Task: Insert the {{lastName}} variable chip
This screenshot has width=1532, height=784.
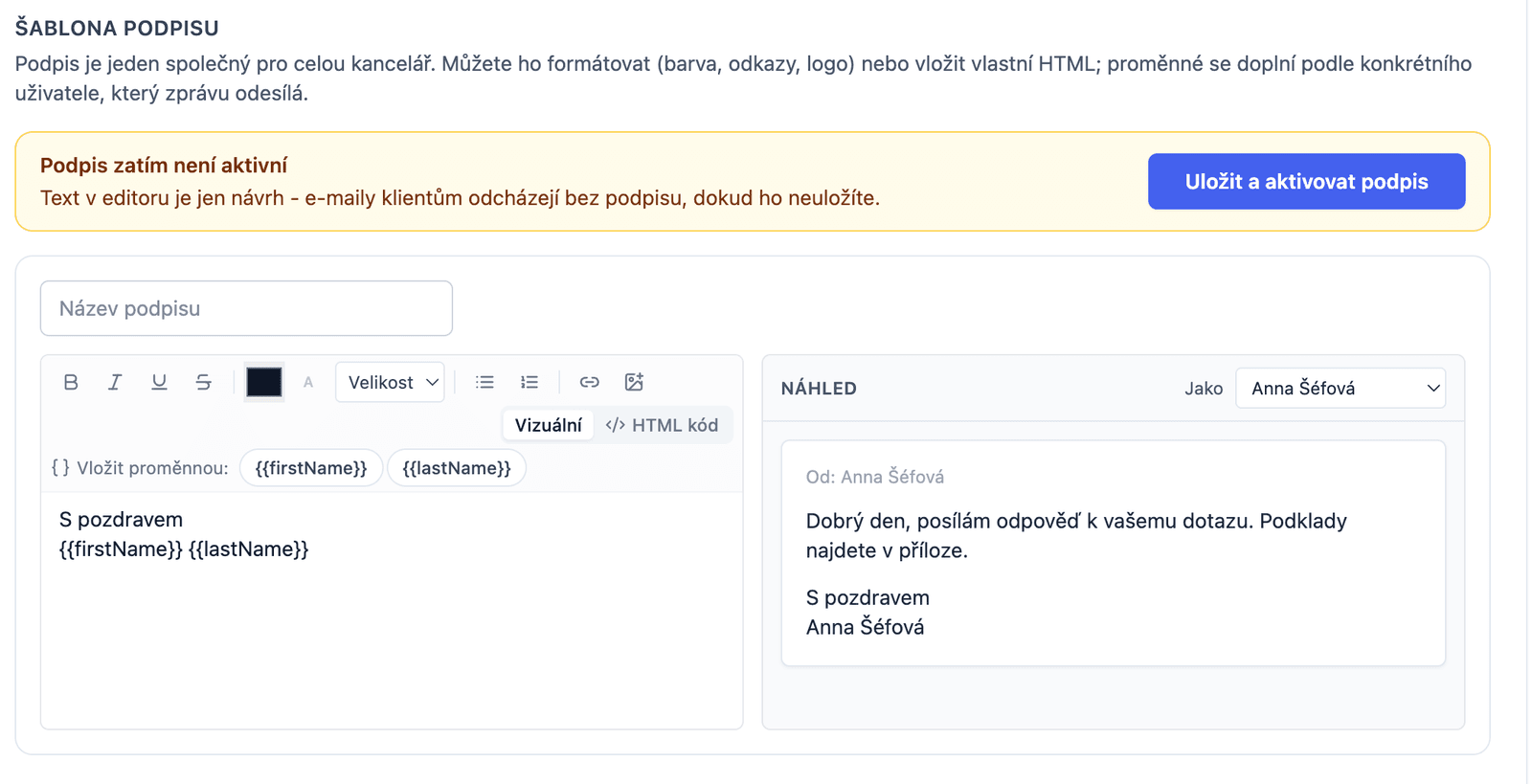Action: point(457,468)
